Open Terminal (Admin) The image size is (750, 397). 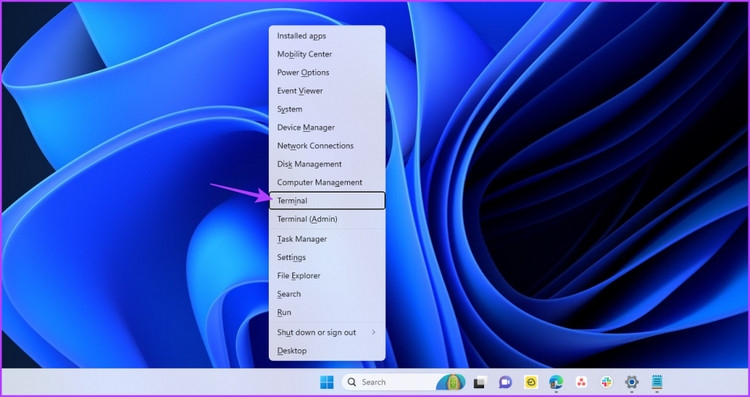(327, 219)
